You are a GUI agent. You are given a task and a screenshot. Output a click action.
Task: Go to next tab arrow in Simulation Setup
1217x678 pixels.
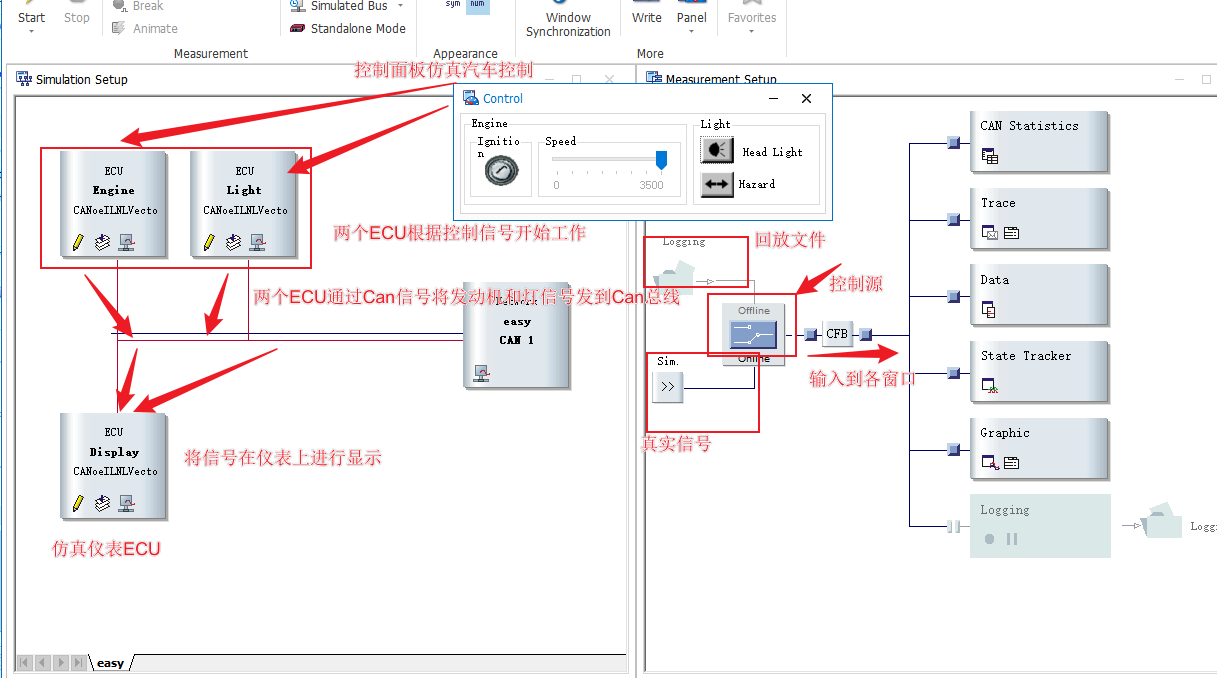coord(59,663)
